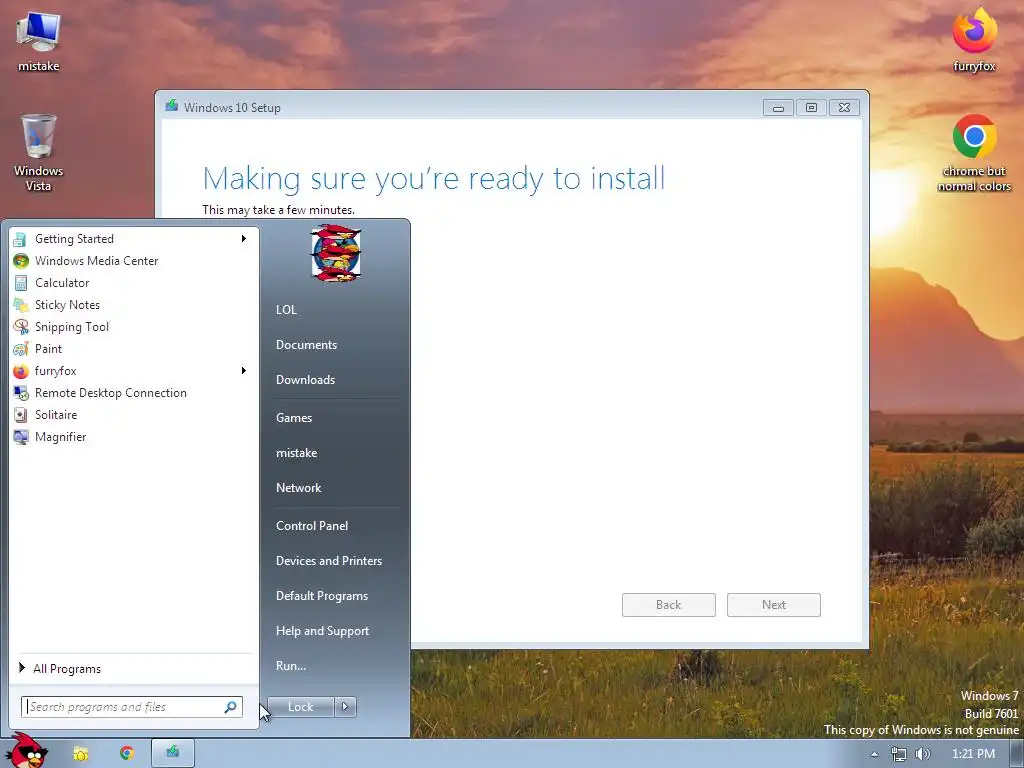Open Network from Start menu
1024x768 pixels.
pos(298,488)
